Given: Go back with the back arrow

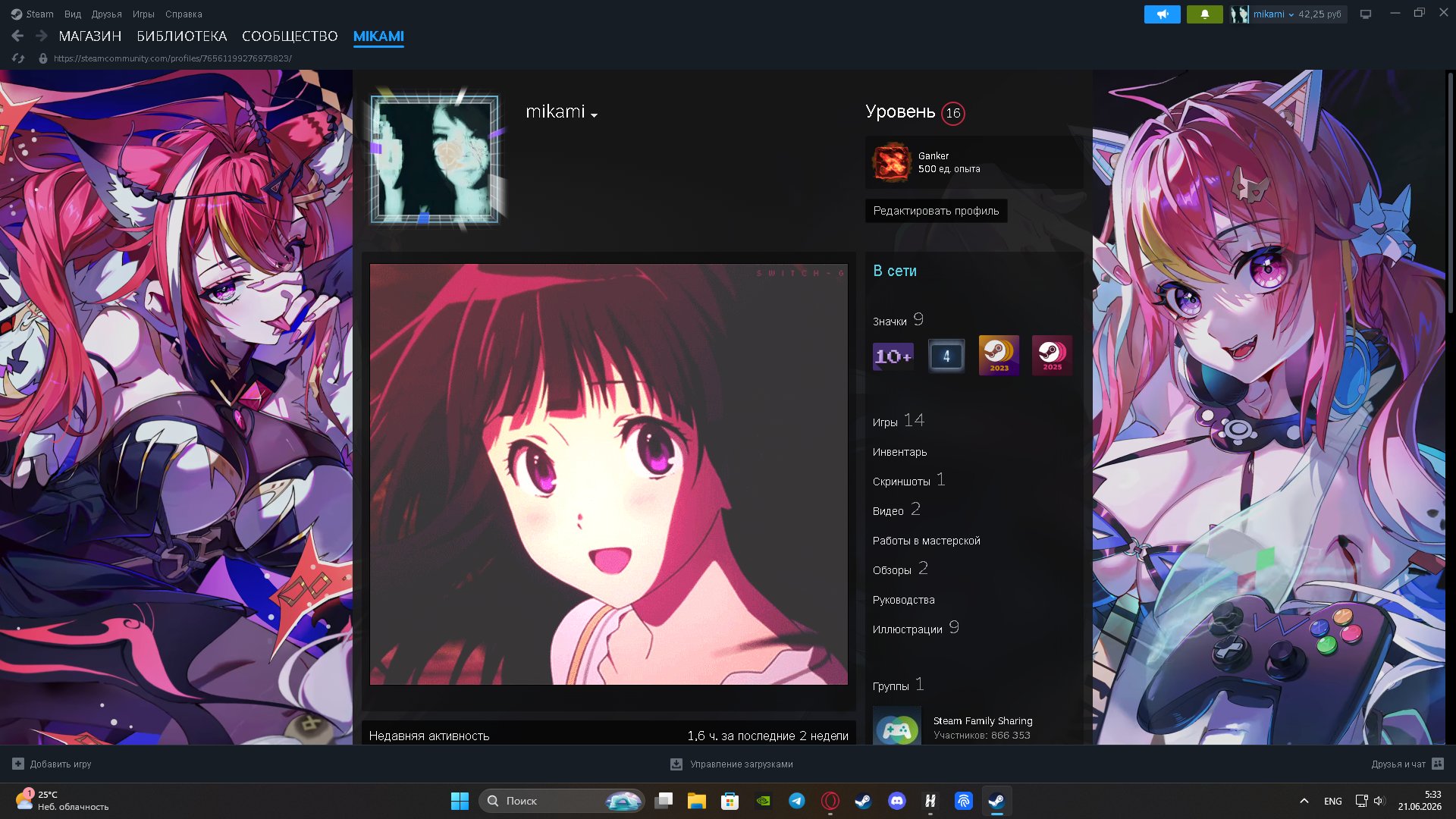Looking at the screenshot, I should pyautogui.click(x=17, y=36).
